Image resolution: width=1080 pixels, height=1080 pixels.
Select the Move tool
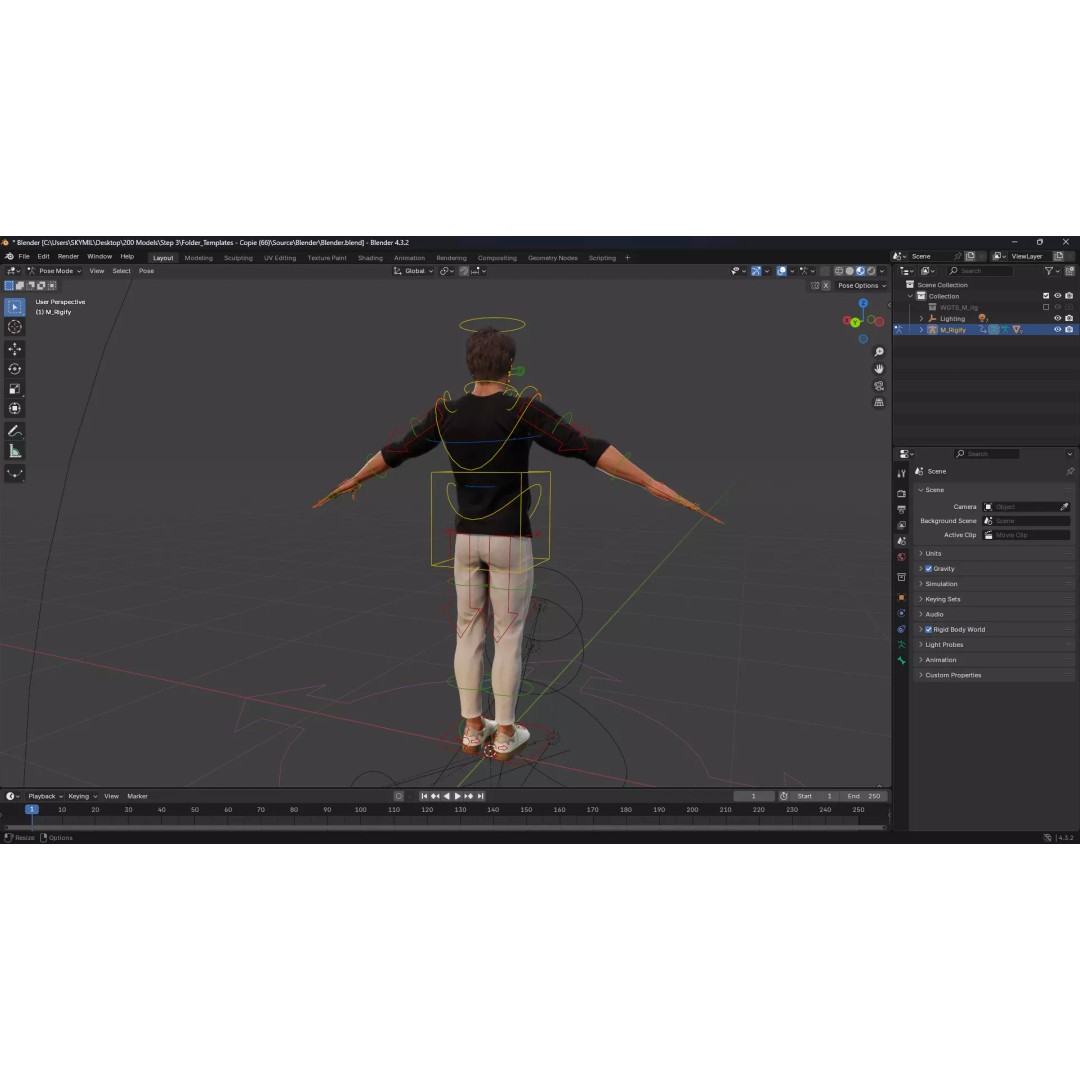pyautogui.click(x=14, y=349)
